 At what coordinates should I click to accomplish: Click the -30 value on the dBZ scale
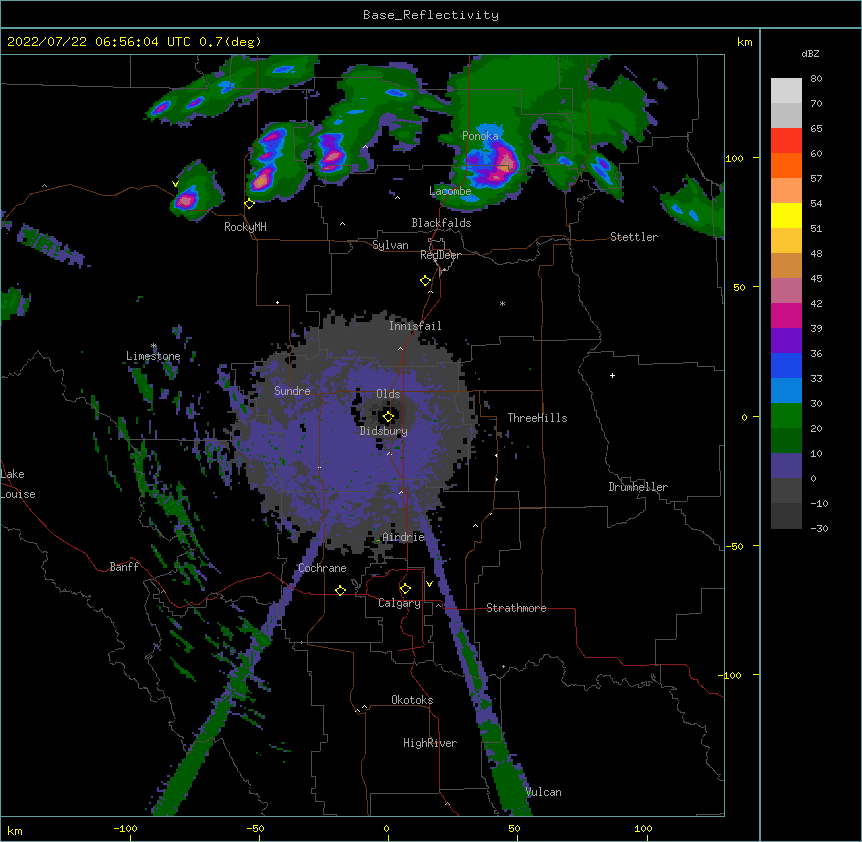pyautogui.click(x=819, y=528)
